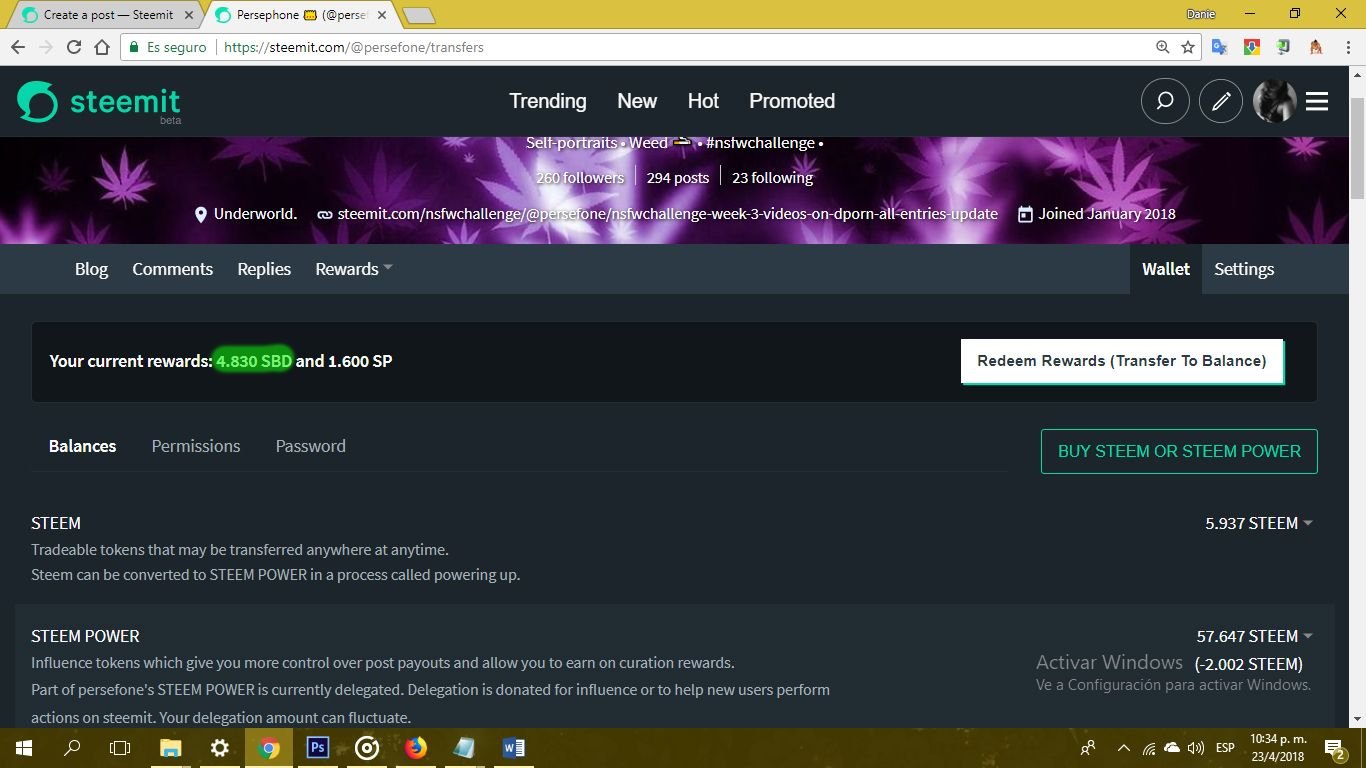Click the 4.830 SBD reward amount

coord(254,361)
